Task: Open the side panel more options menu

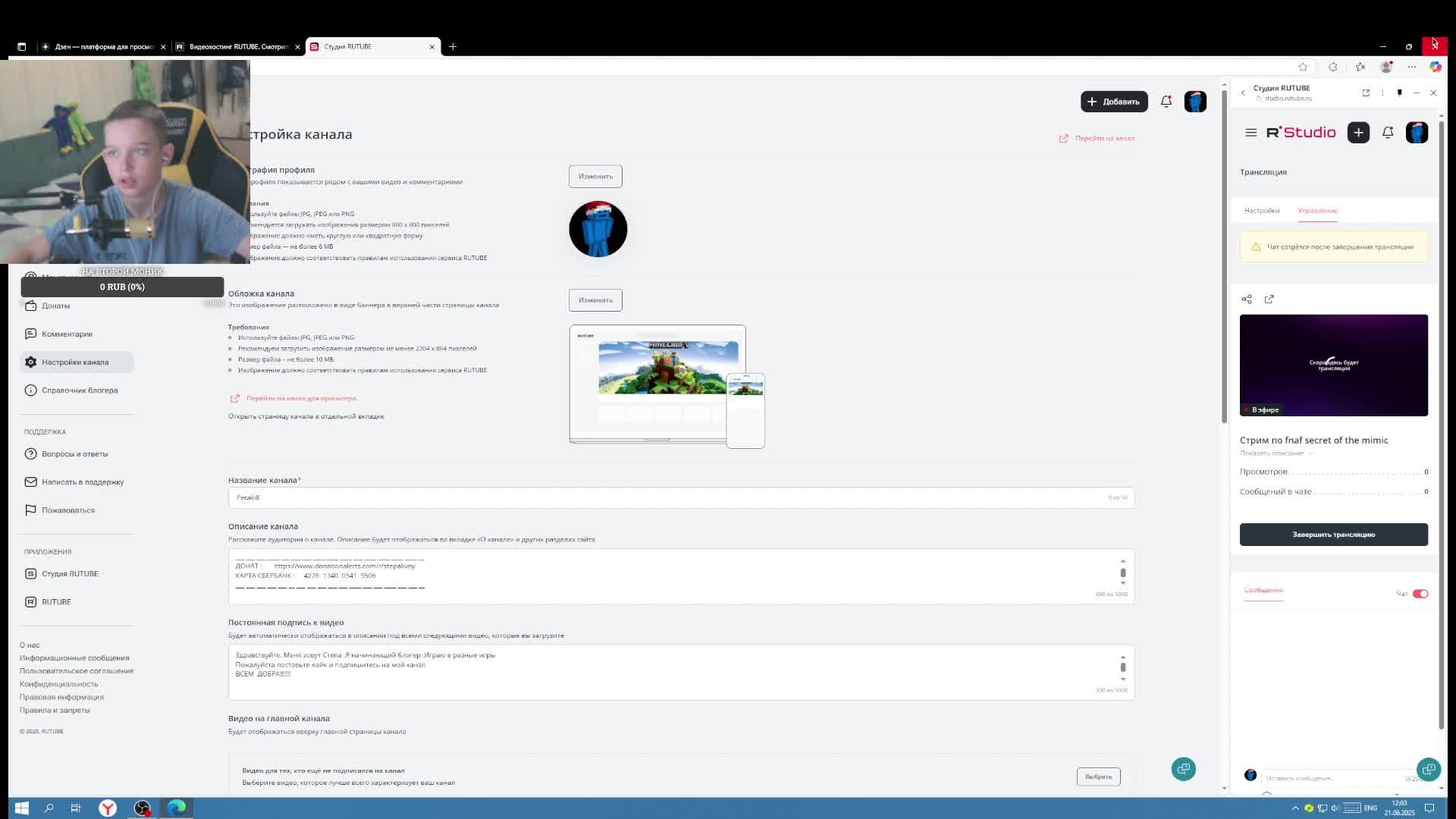Action: 1382,93
